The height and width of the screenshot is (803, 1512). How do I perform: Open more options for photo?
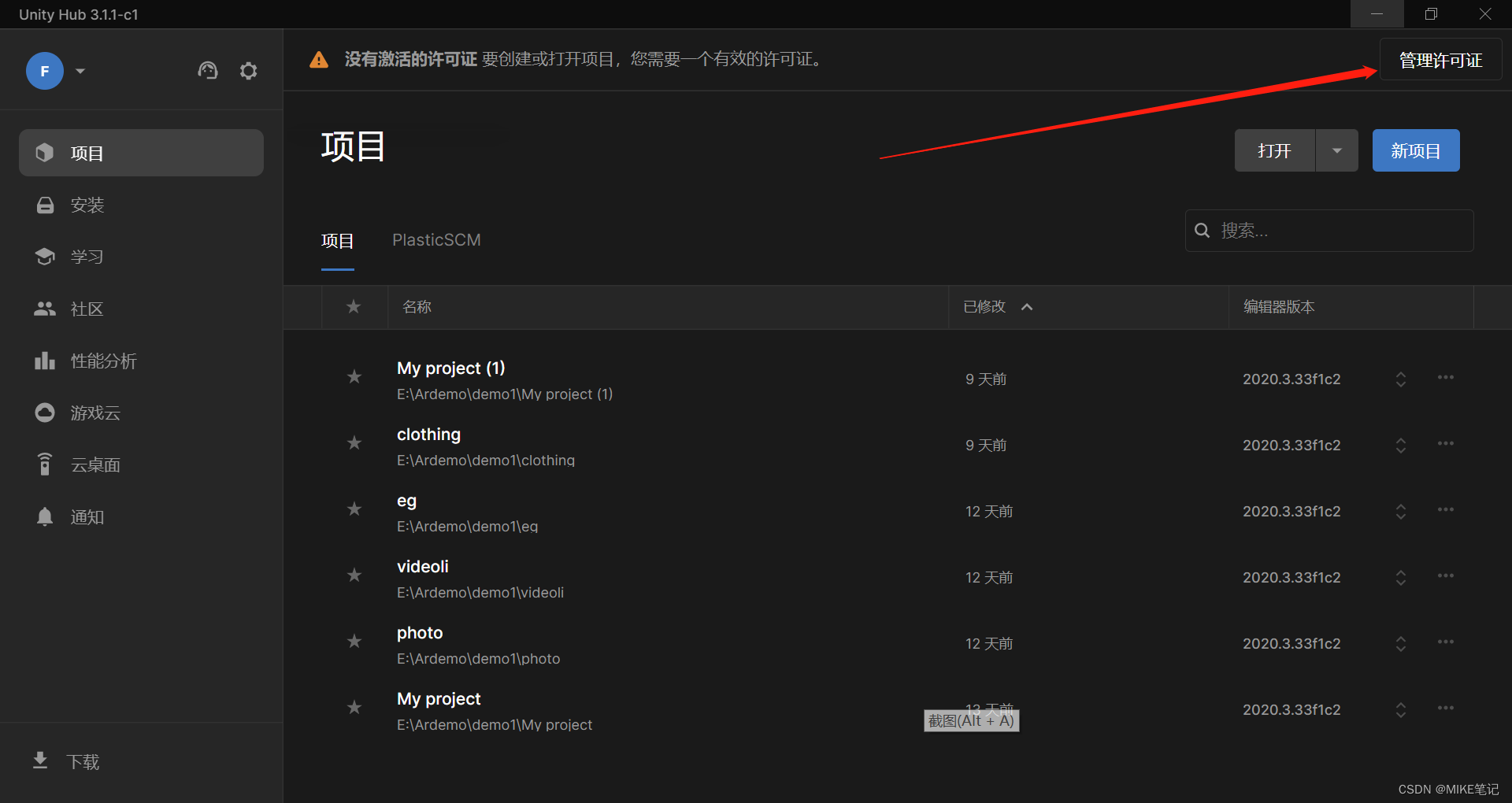(x=1446, y=642)
